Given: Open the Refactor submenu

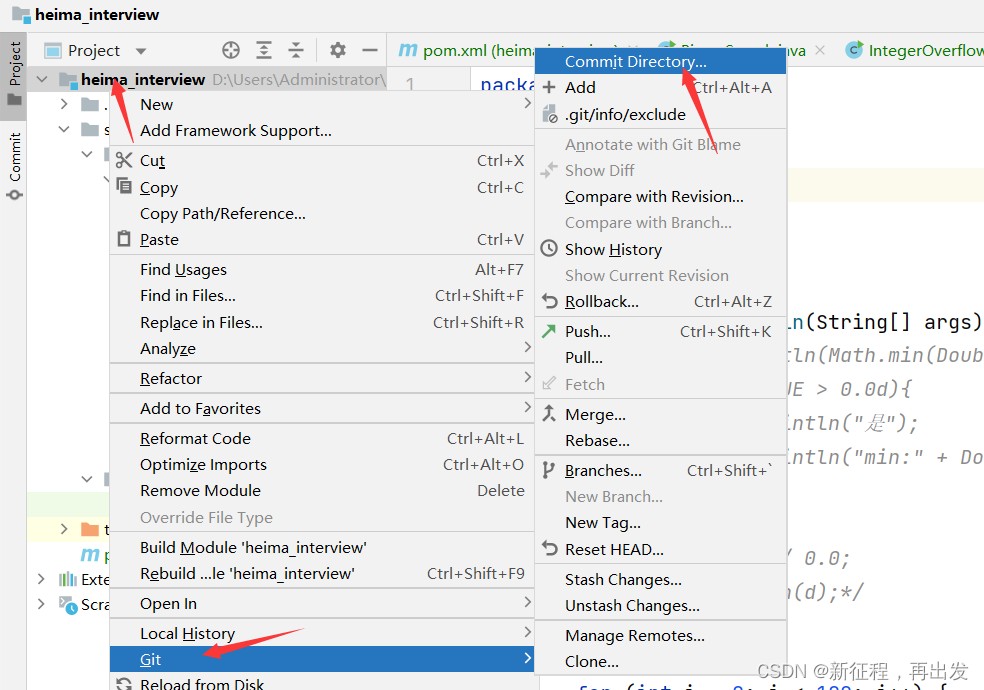Looking at the screenshot, I should coord(322,378).
